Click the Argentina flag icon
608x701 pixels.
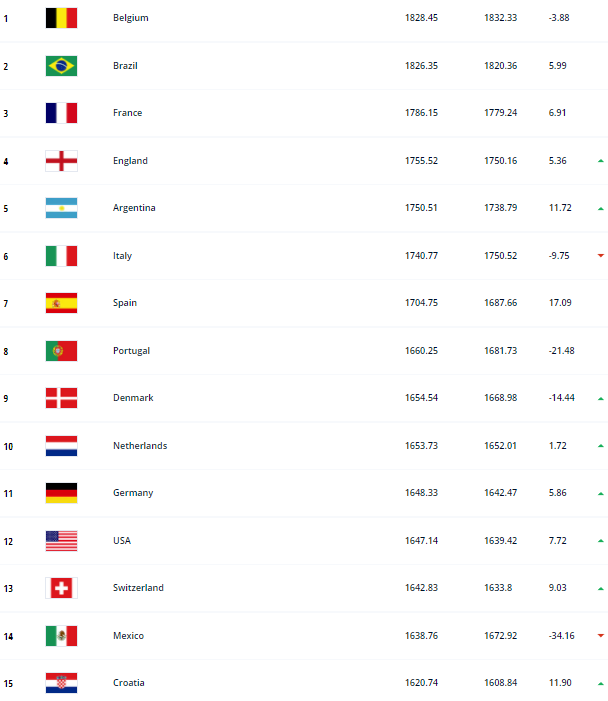61,208
